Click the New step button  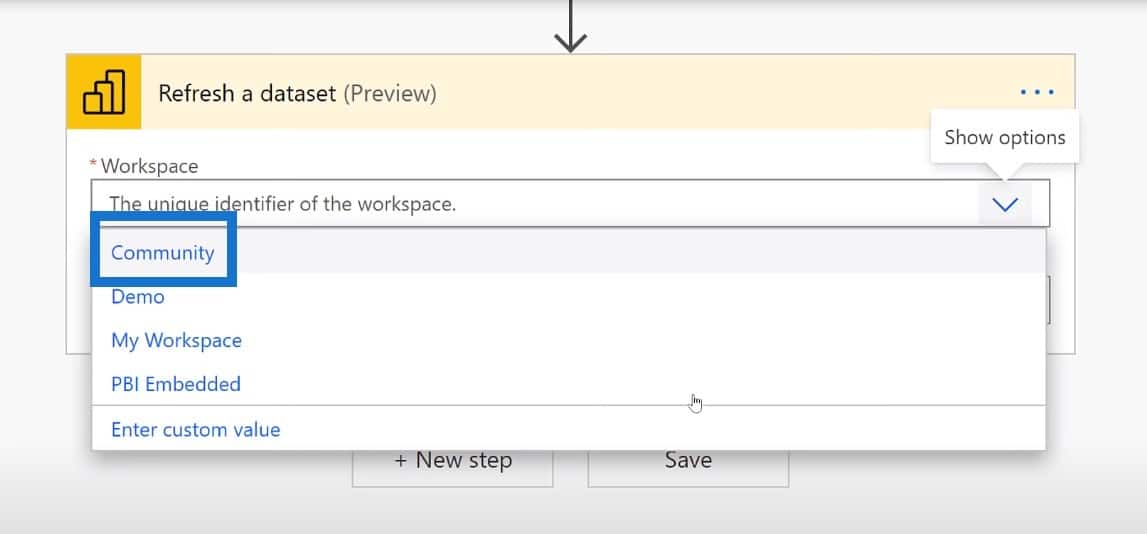tap(453, 467)
